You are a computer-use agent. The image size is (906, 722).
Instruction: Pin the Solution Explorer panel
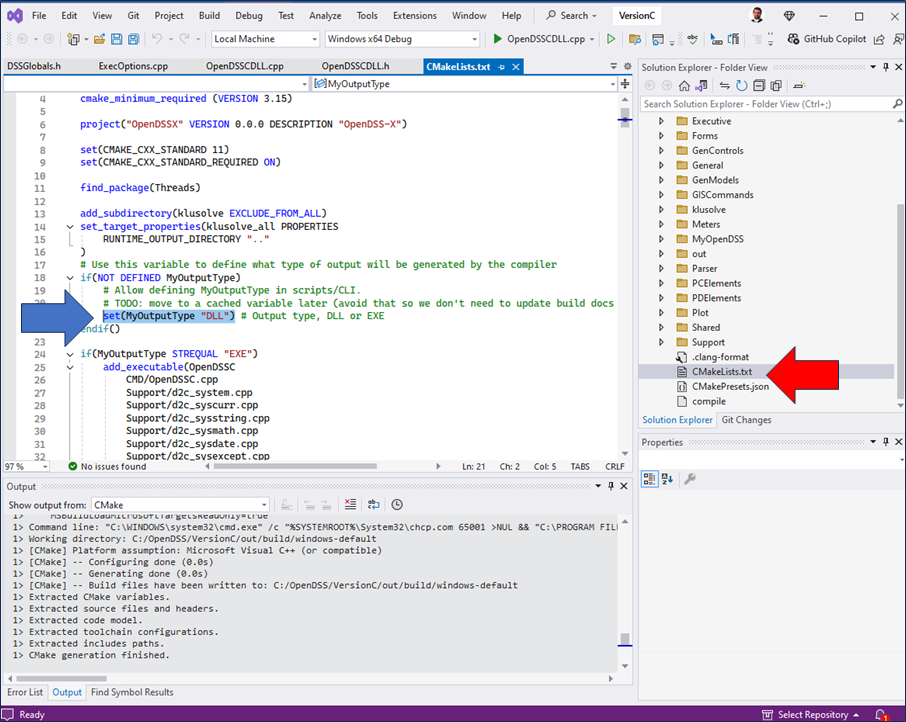[x=884, y=67]
